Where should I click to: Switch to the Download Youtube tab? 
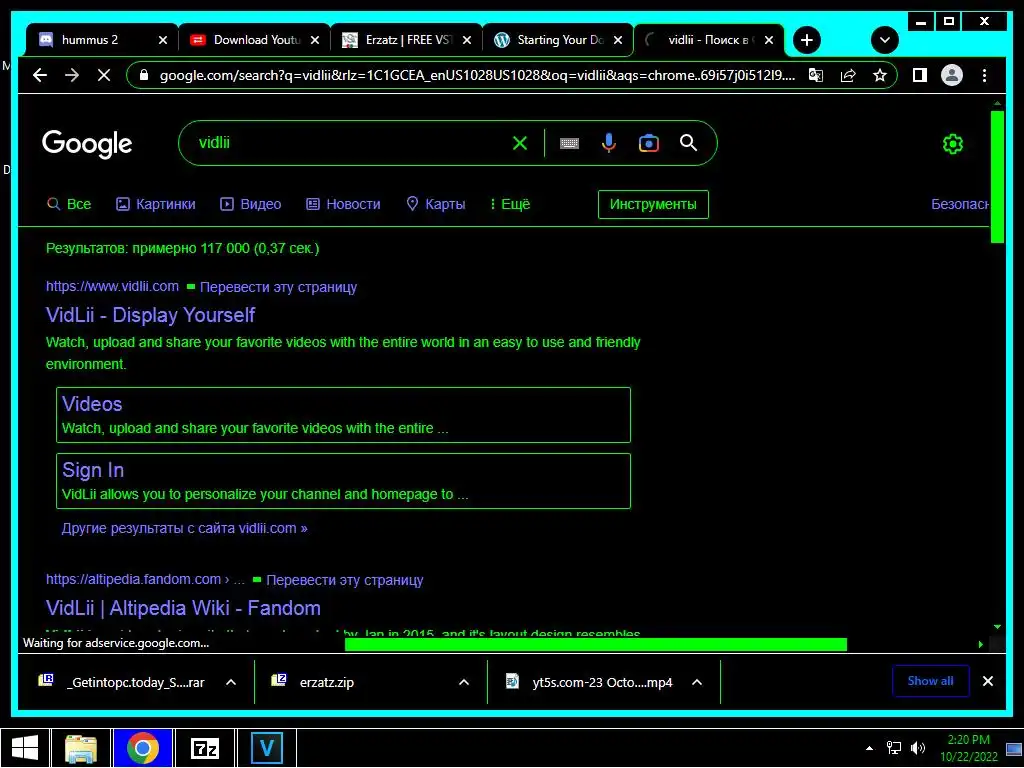pos(256,40)
